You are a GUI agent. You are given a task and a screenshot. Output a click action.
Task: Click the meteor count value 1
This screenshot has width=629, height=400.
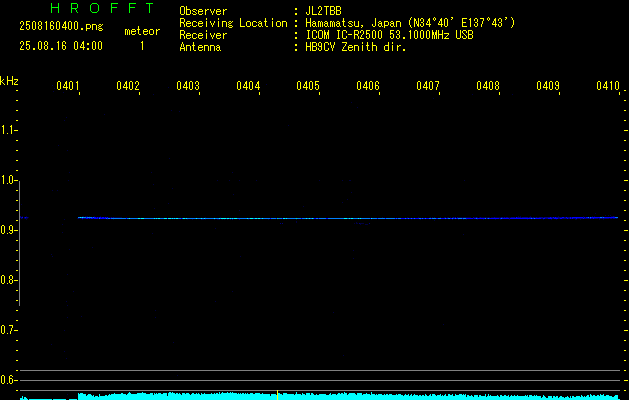point(142,46)
